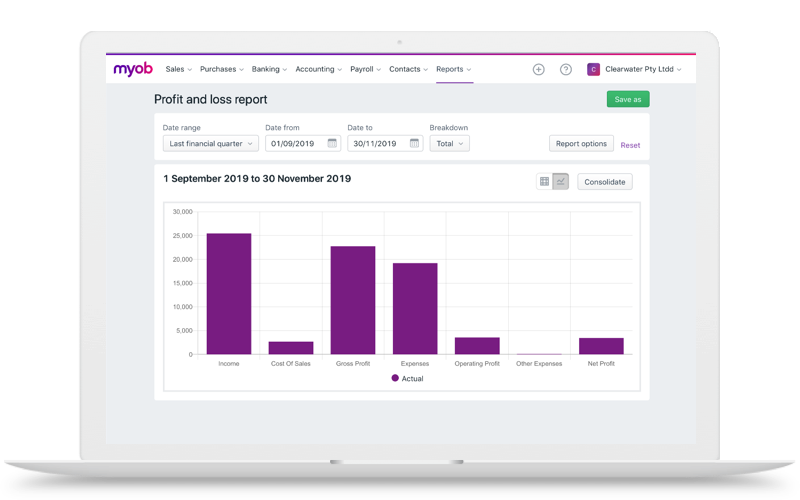Click the Income bar in chart
The height and width of the screenshot is (500, 800).
click(229, 294)
